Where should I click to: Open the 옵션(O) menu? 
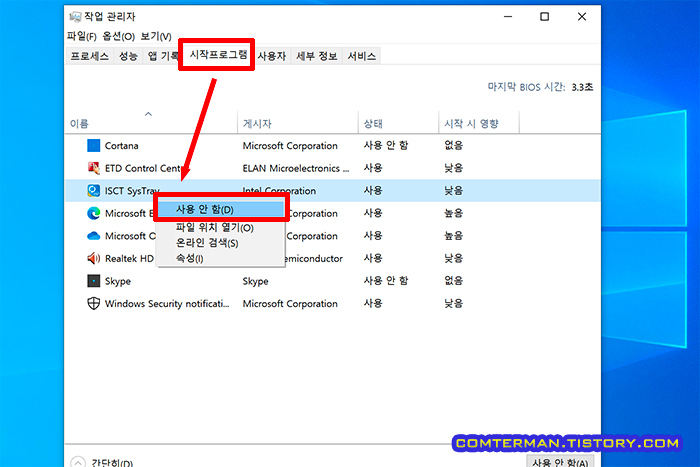point(118,36)
